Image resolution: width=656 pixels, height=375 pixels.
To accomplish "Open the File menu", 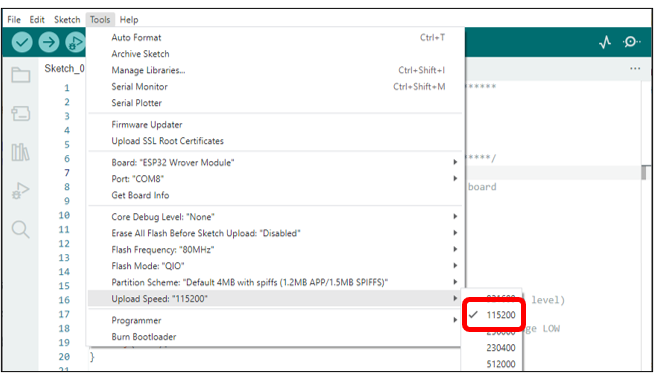I will pyautogui.click(x=14, y=20).
